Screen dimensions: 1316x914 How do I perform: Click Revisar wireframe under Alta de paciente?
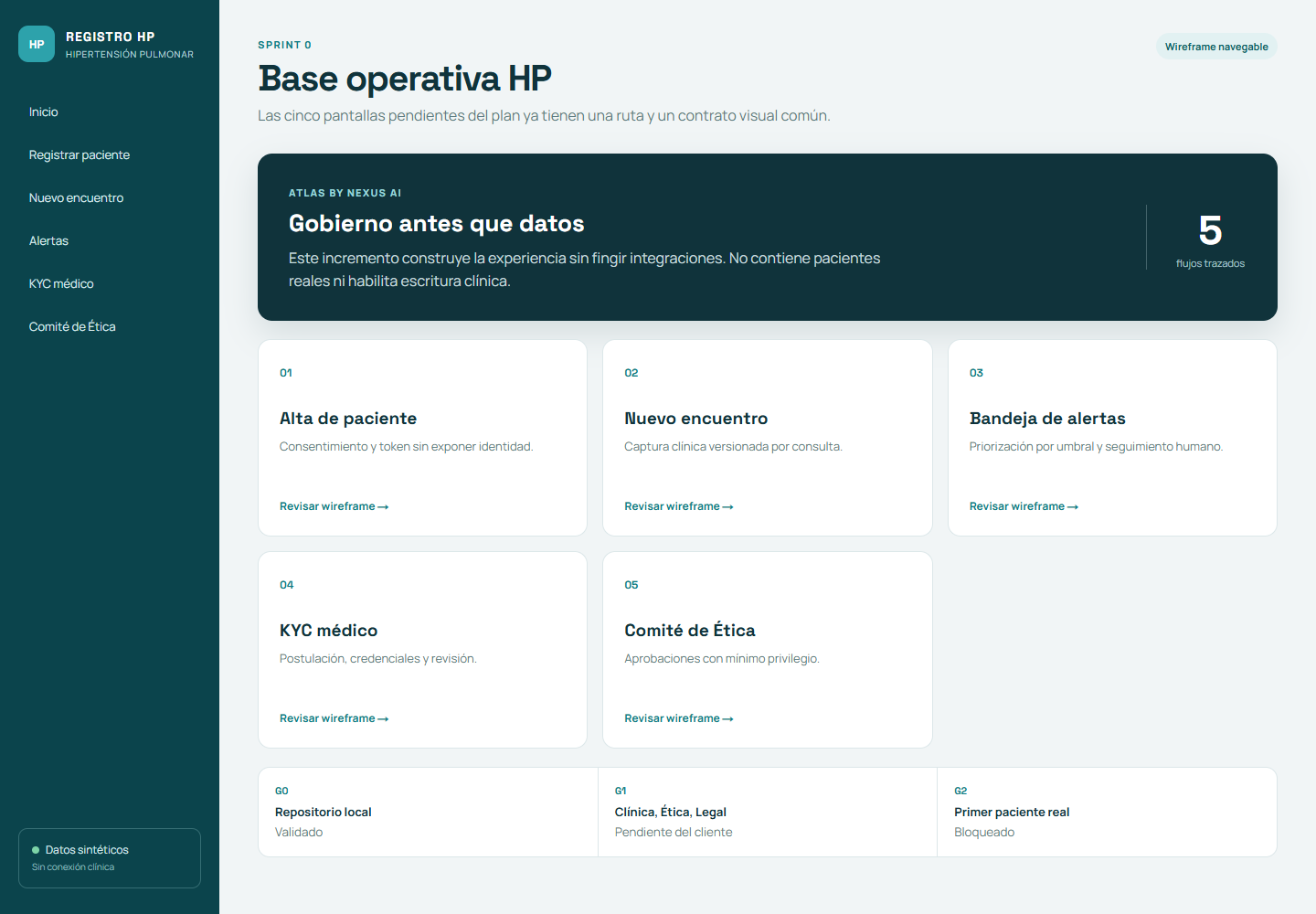coord(334,506)
